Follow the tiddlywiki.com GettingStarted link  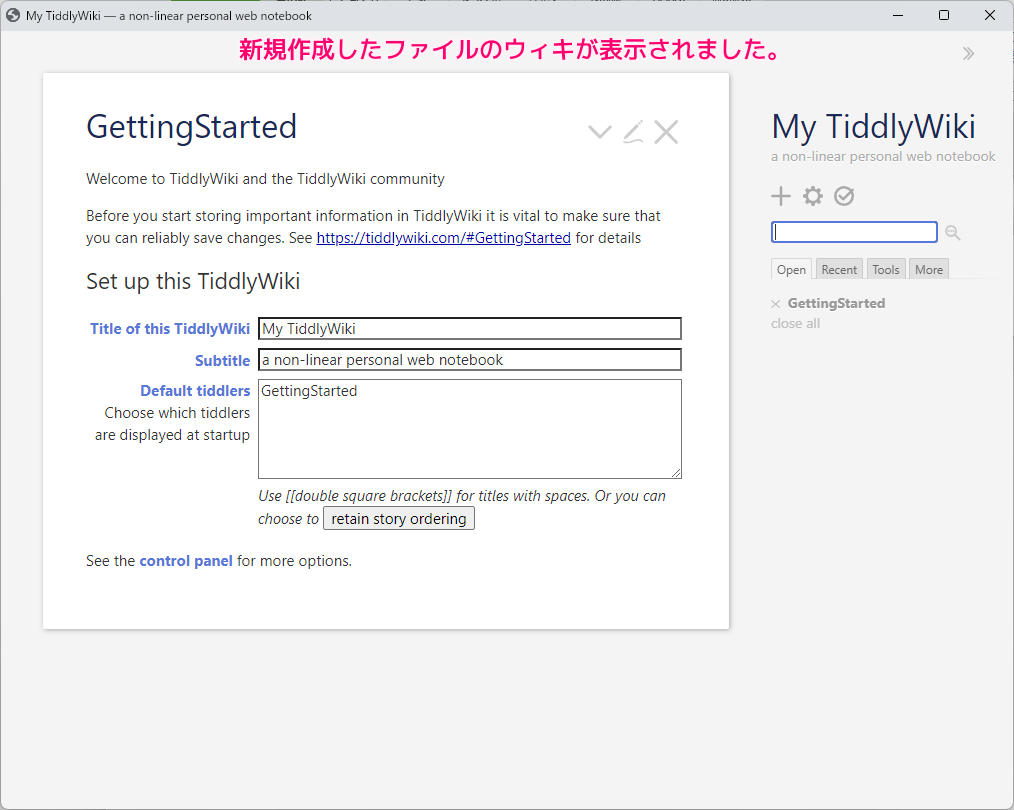(x=443, y=238)
